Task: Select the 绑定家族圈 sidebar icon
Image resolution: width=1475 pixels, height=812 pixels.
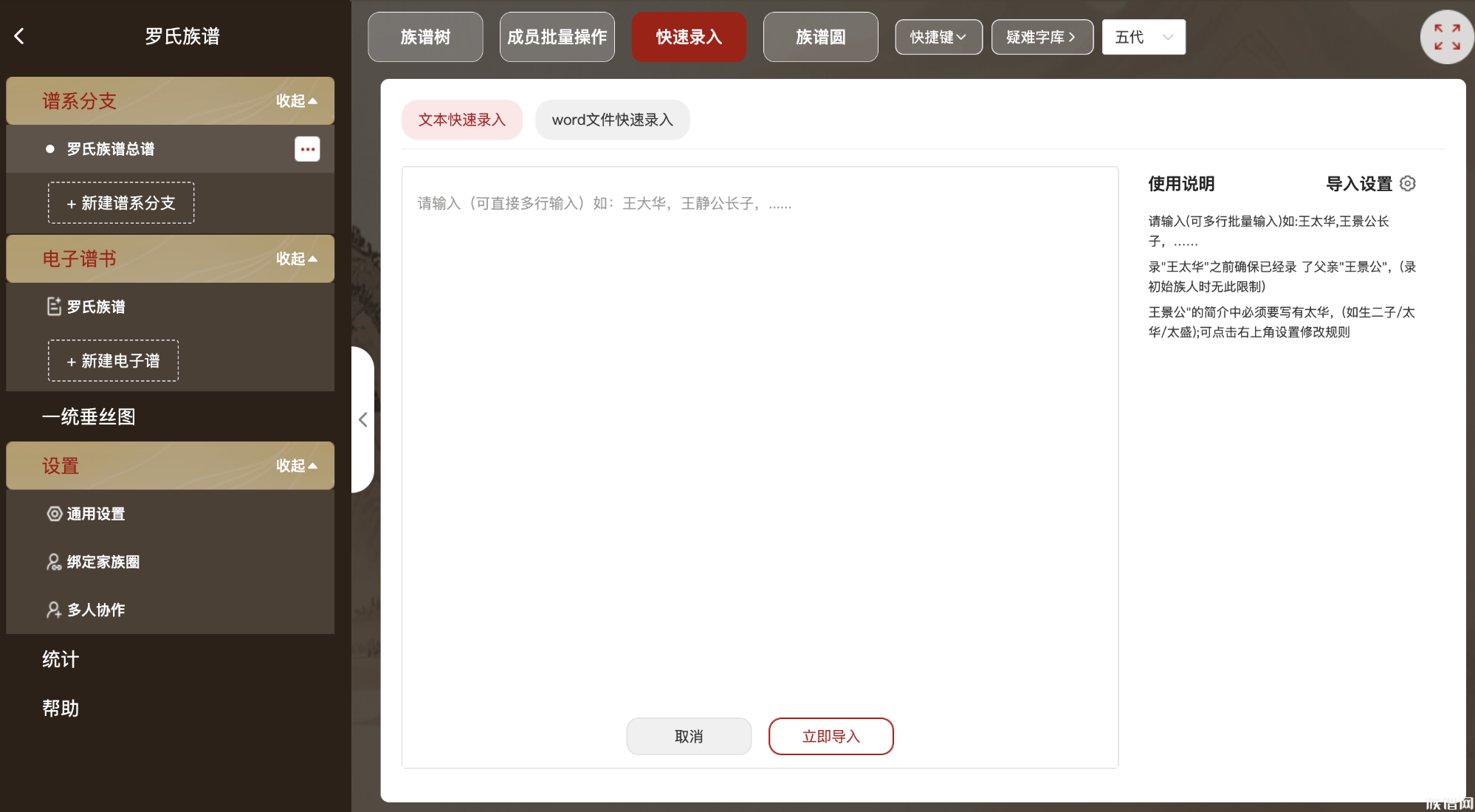Action: 53,562
